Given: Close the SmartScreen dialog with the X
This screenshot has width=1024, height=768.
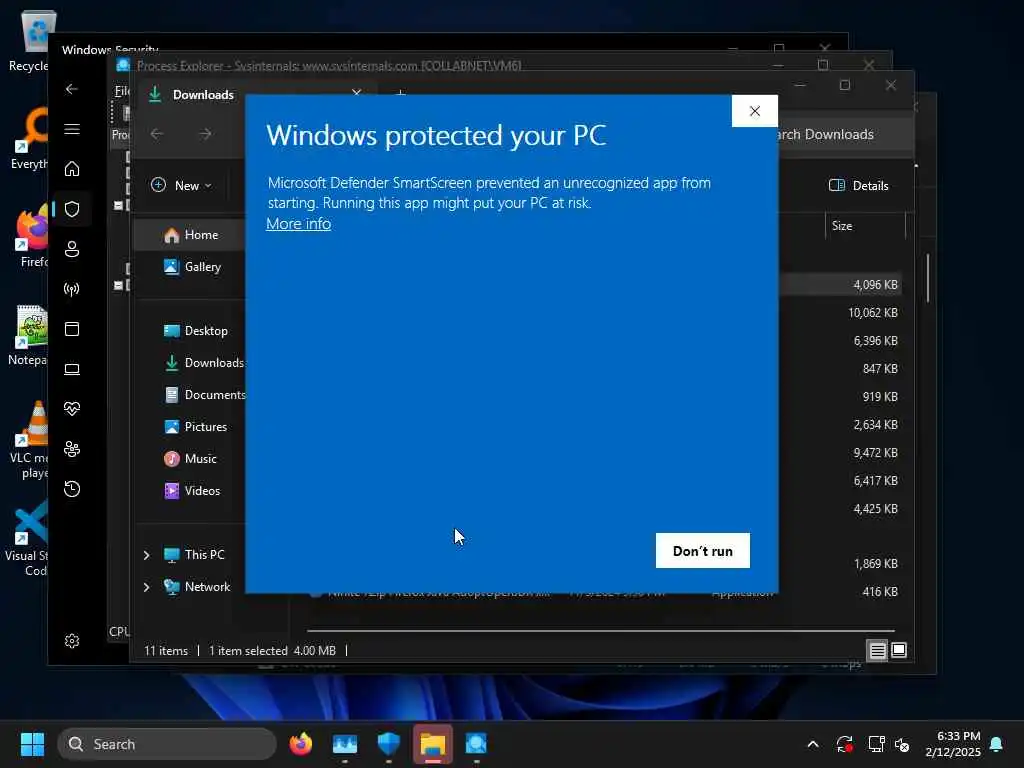Looking at the screenshot, I should 754,111.
